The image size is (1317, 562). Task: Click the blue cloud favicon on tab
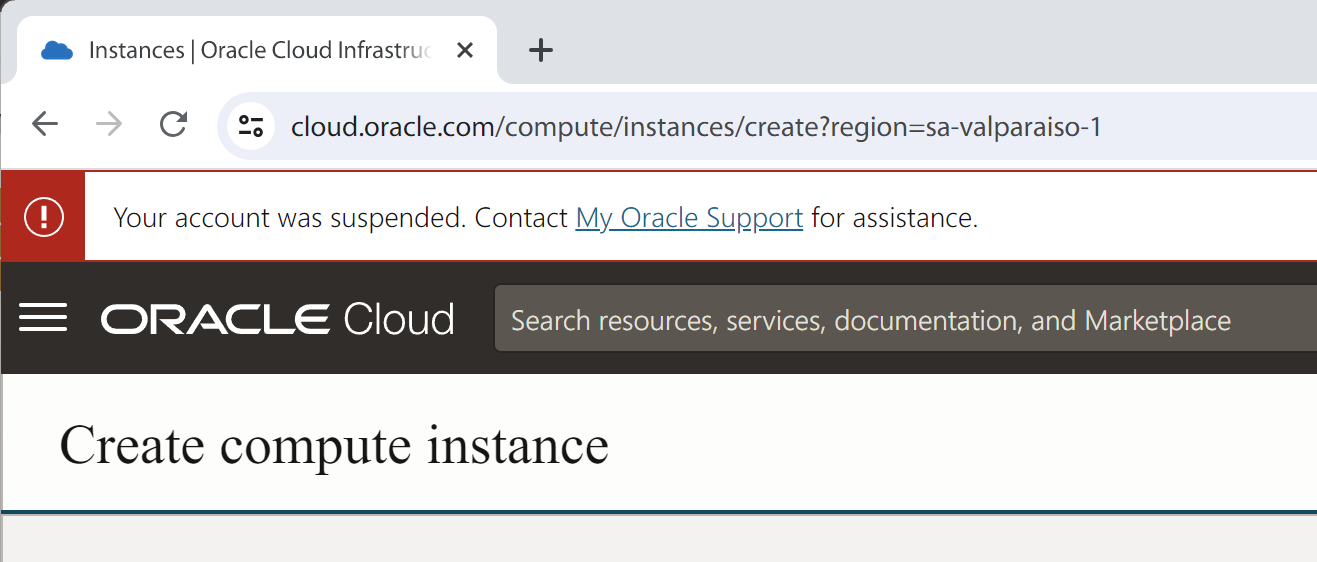(x=57, y=51)
